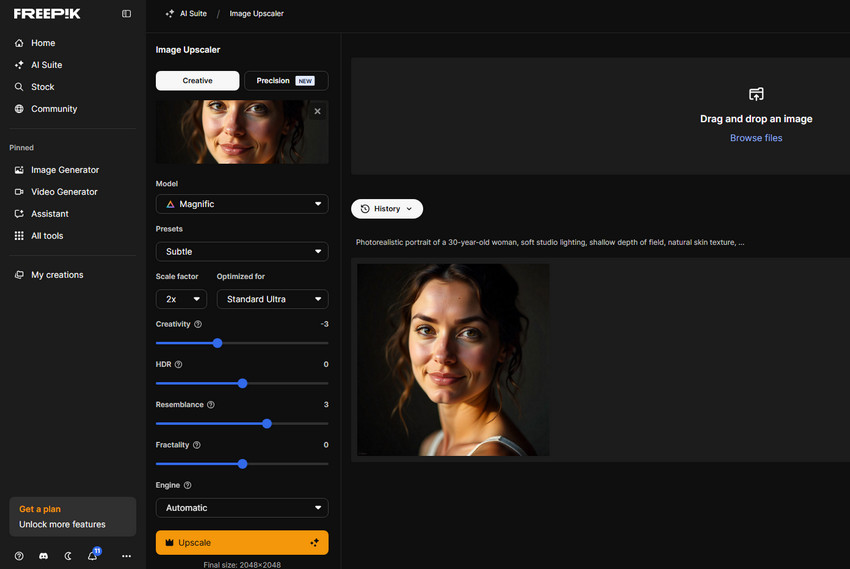850x569 pixels.
Task: Click the Fractality info icon
Action: 197,445
